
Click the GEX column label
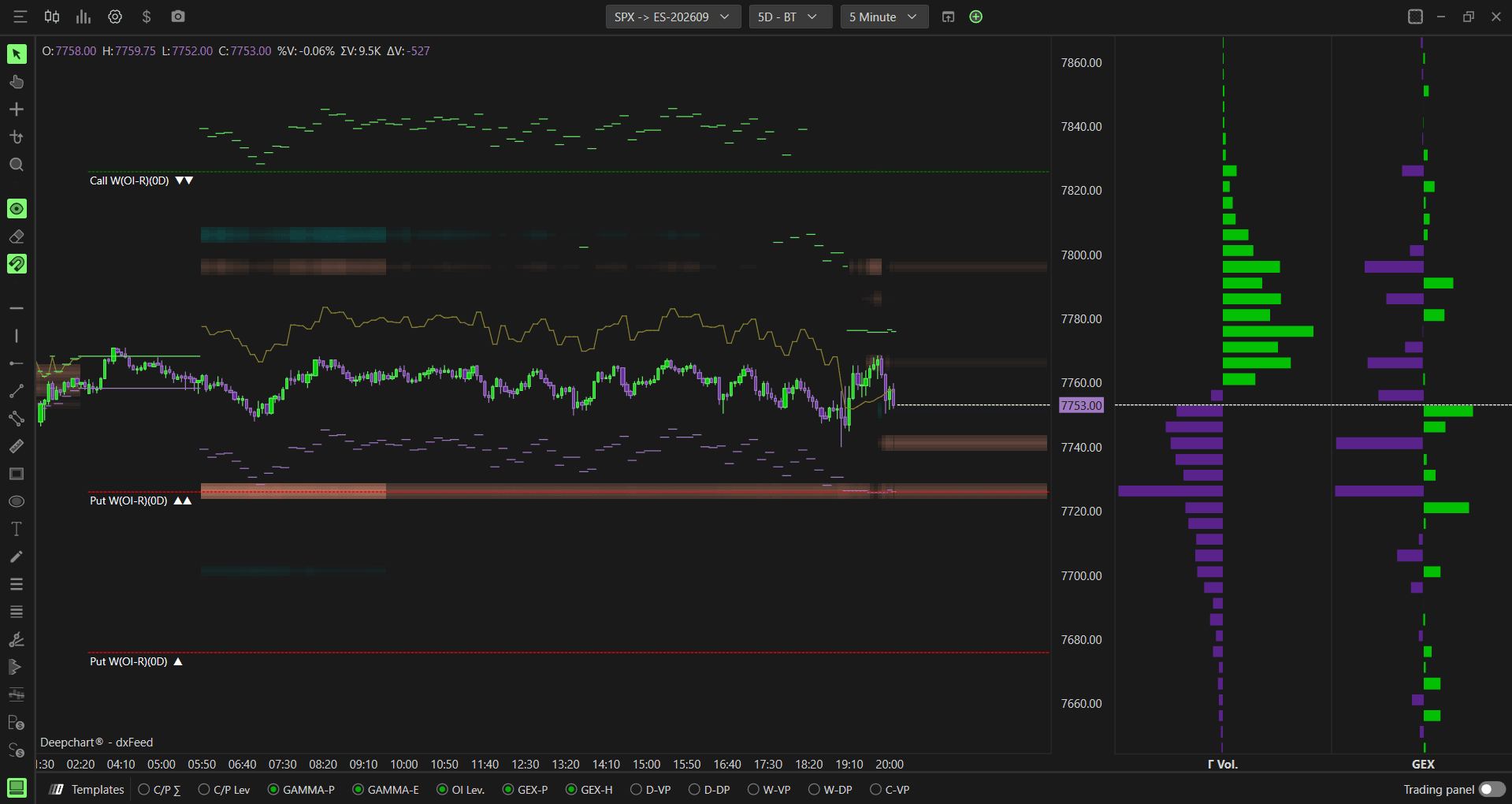[x=1423, y=764]
